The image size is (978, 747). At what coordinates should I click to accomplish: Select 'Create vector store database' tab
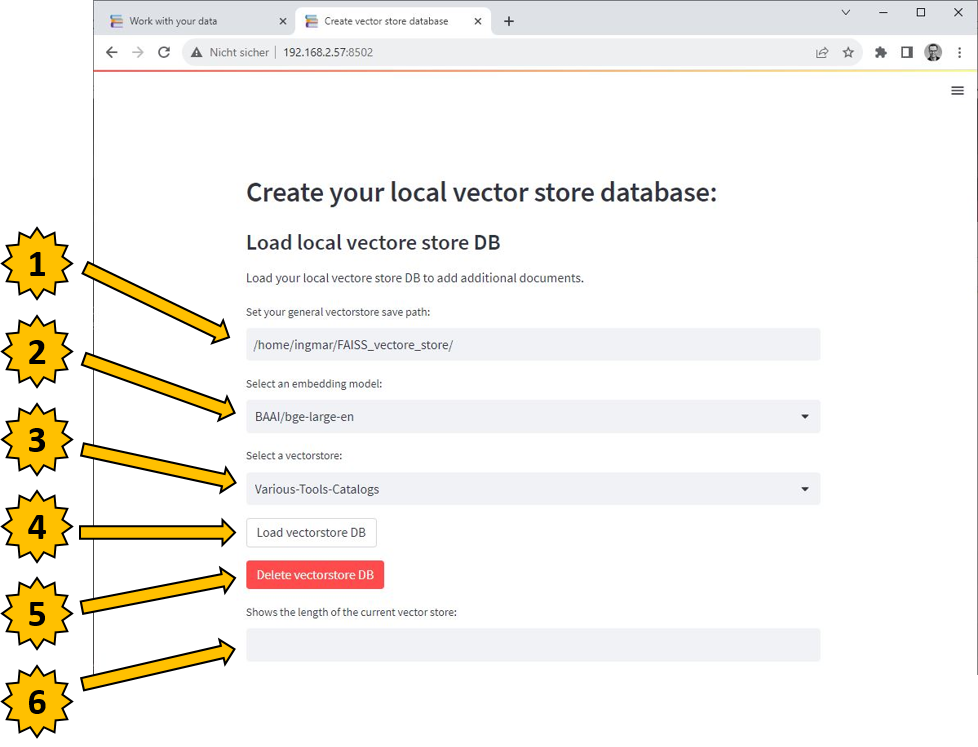[x=393, y=21]
